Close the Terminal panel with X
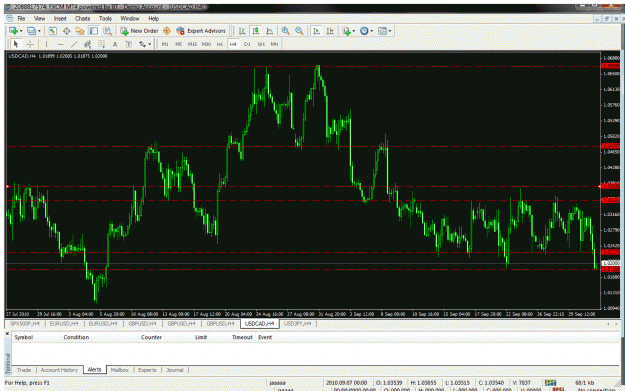625x391 pixels. (8, 333)
